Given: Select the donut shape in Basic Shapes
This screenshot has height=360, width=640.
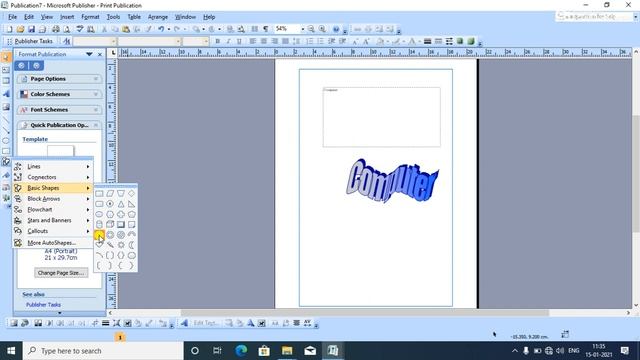Looking at the screenshot, I should click(x=110, y=235).
